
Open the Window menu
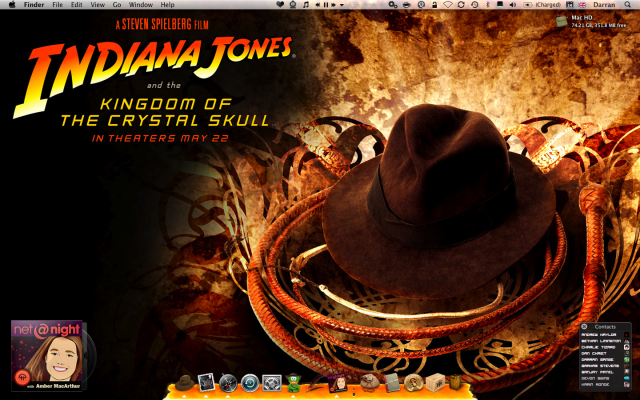(x=141, y=5)
